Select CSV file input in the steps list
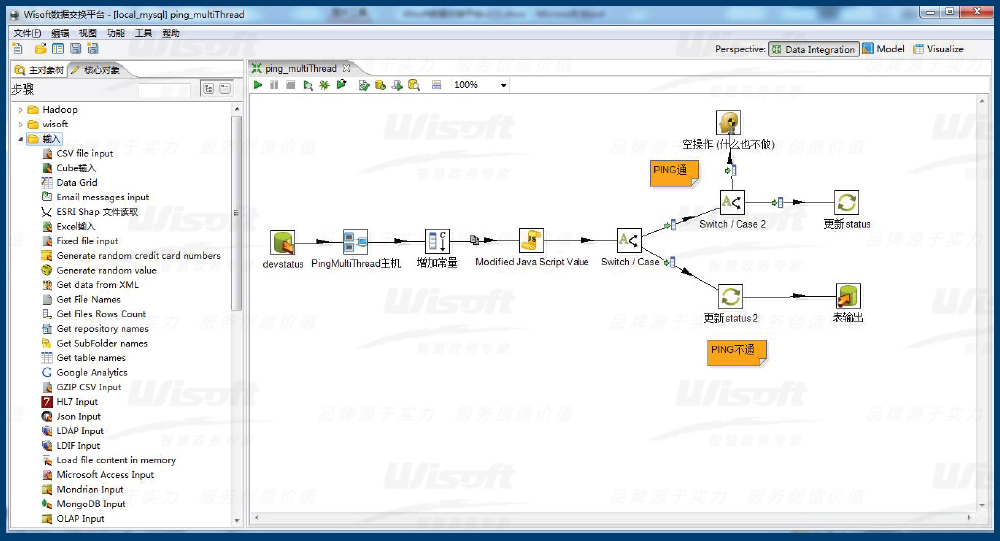 (x=85, y=153)
